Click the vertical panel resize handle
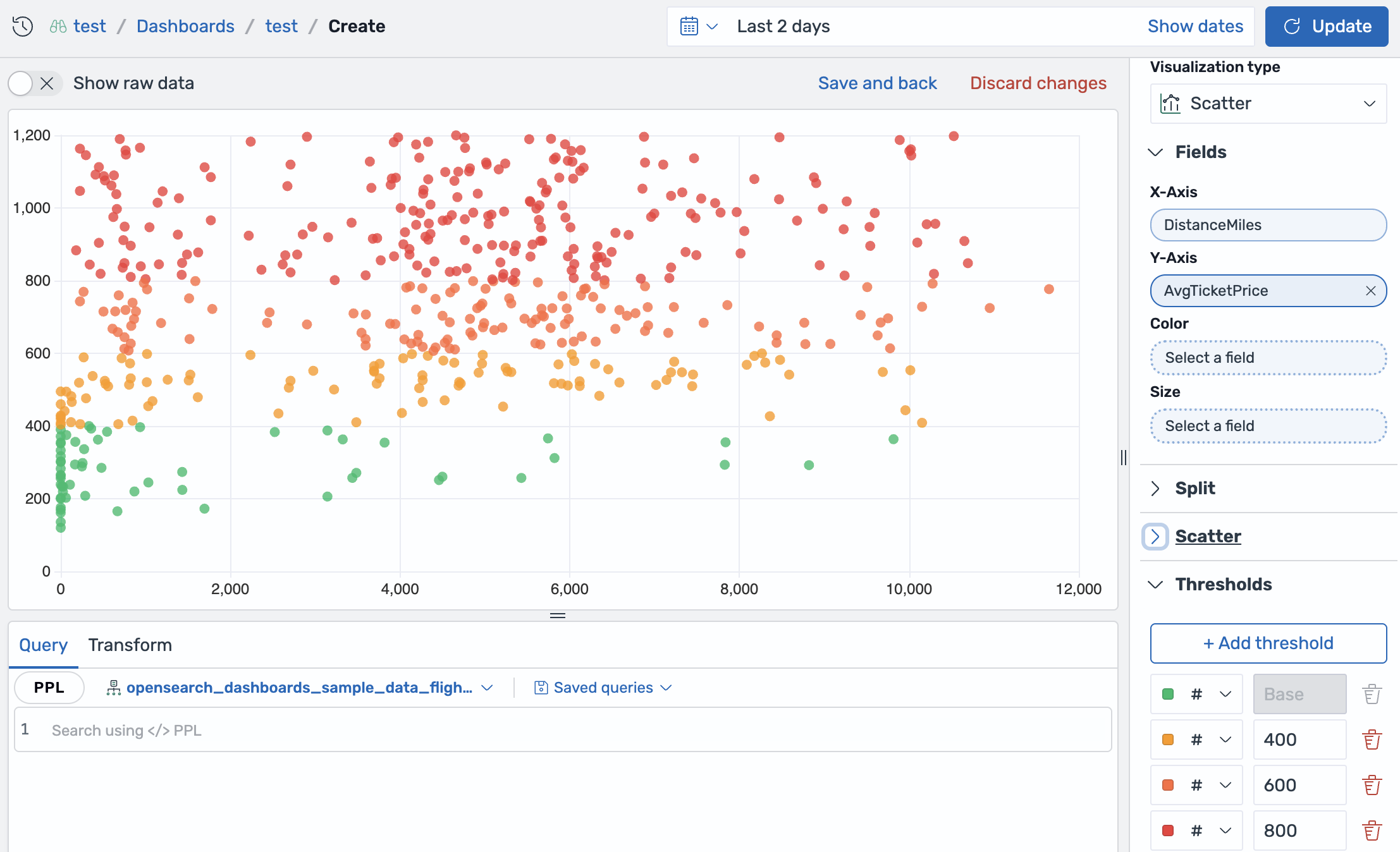 pyautogui.click(x=1124, y=458)
